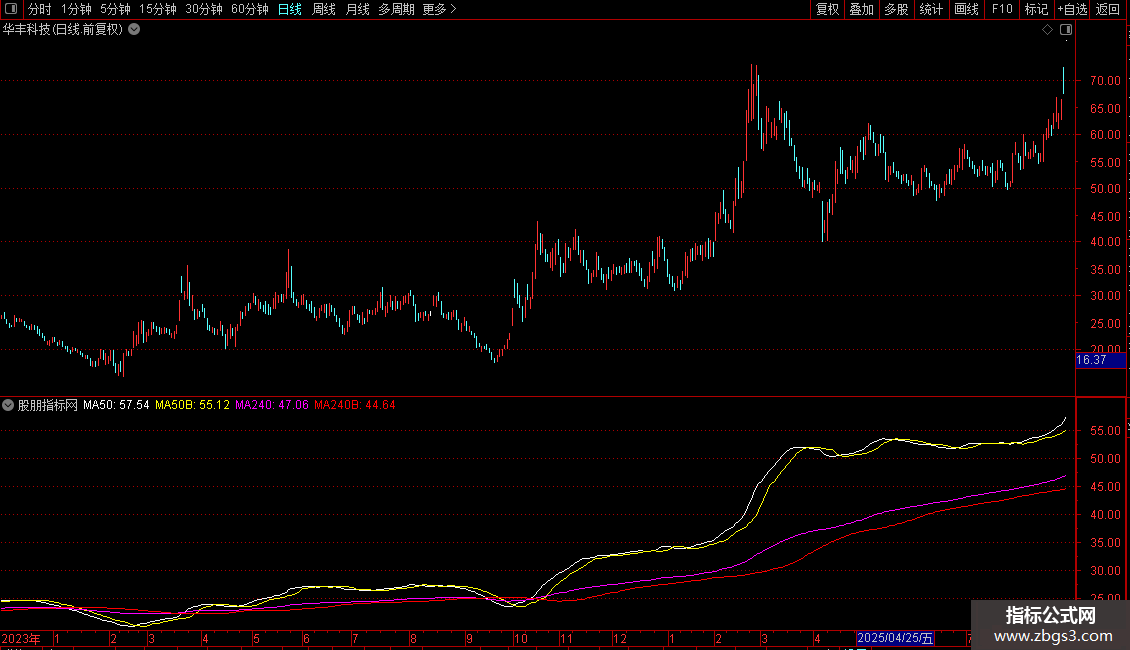Add stock via +自选 button
The image size is (1130, 650).
[1072, 9]
